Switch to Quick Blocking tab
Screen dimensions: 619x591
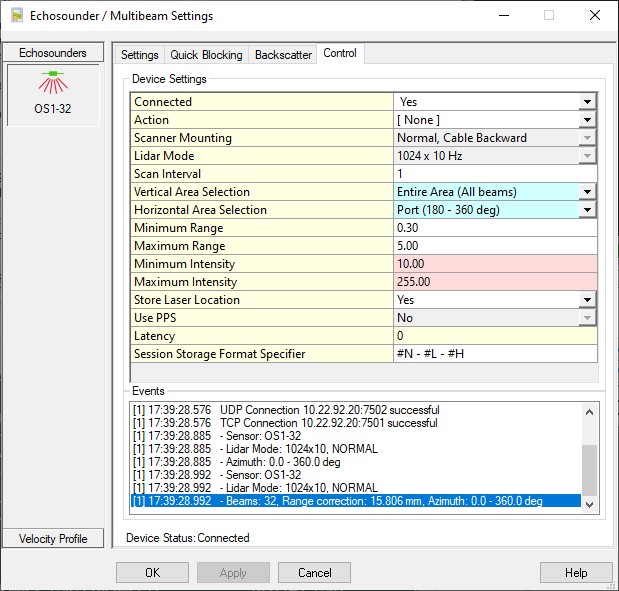pos(206,54)
